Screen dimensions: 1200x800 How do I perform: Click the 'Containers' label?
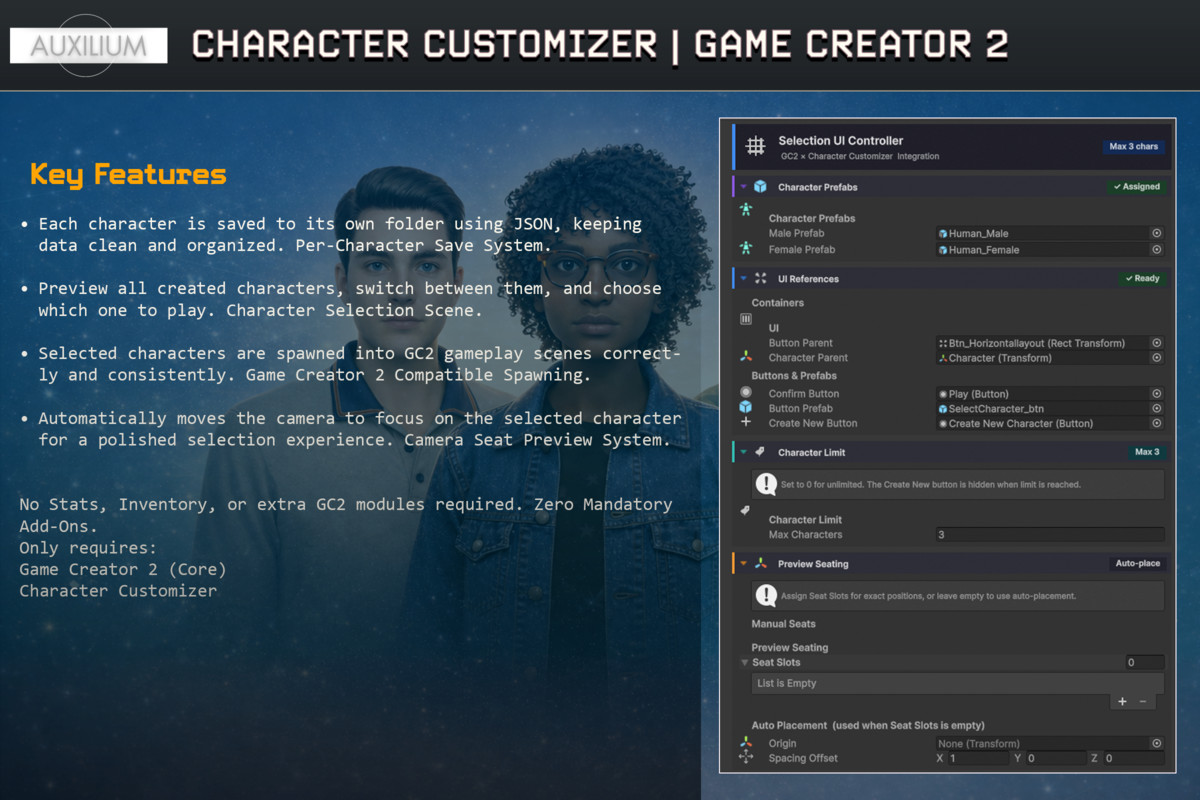pyautogui.click(x=778, y=303)
